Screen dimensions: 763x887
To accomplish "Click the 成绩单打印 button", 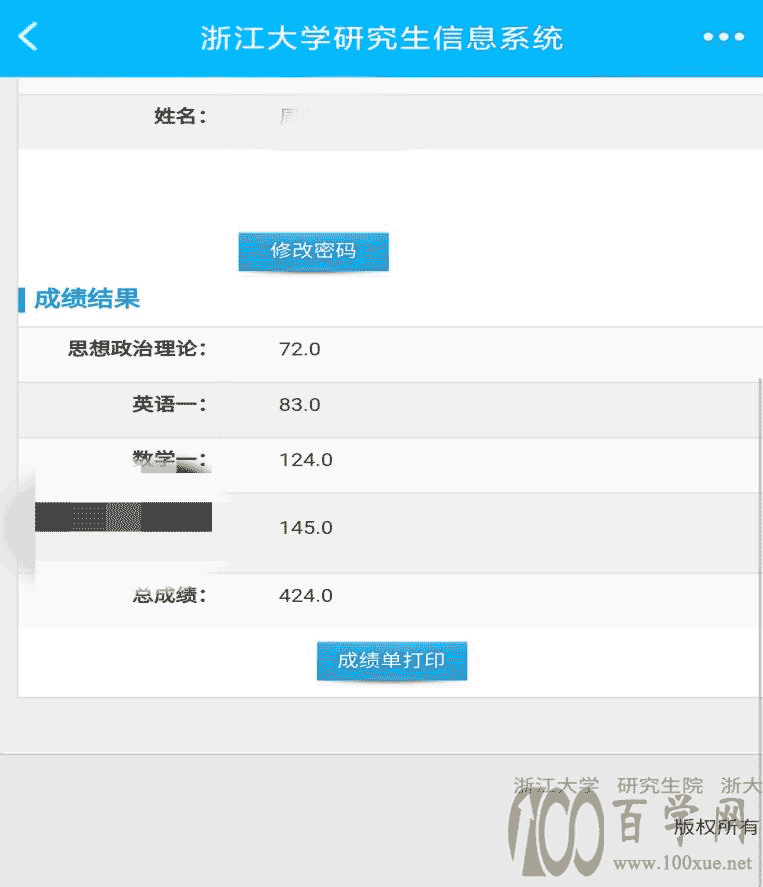I will (391, 660).
